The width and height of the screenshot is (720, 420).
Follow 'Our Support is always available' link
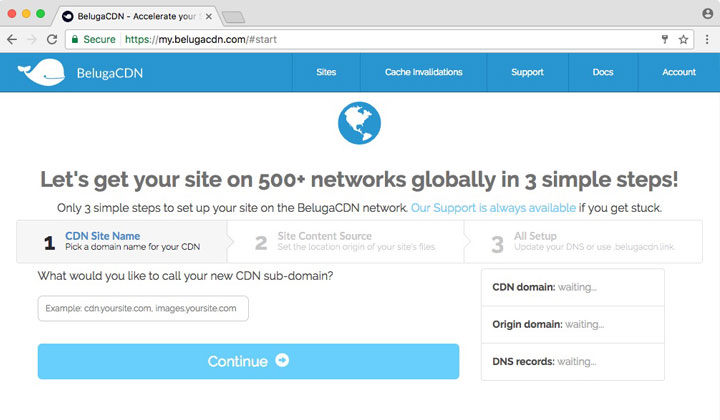coord(493,208)
